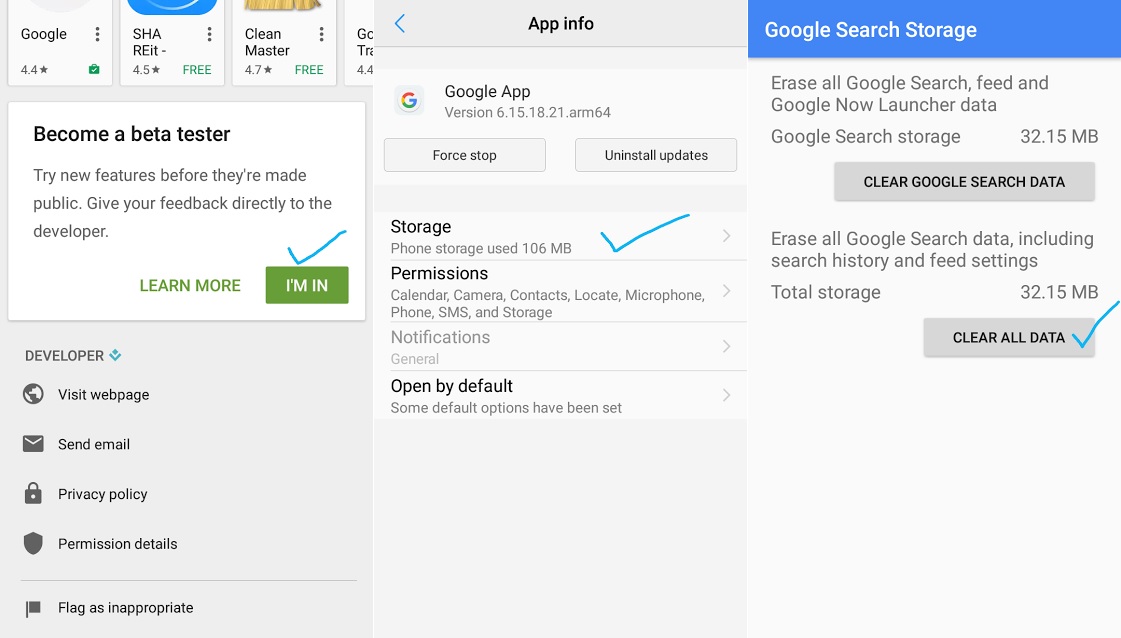
Task: Tap the developer badge diamond icon
Action: (x=115, y=355)
